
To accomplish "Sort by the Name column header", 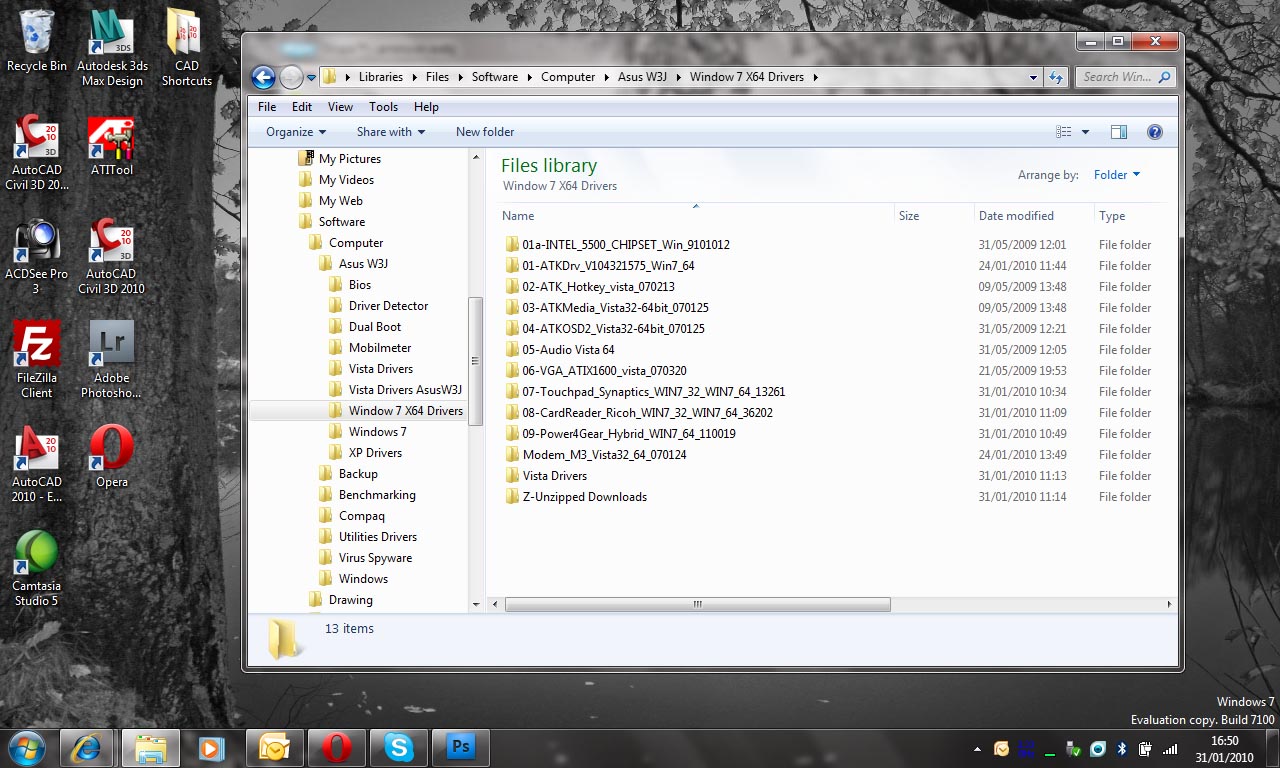I will coord(695,216).
